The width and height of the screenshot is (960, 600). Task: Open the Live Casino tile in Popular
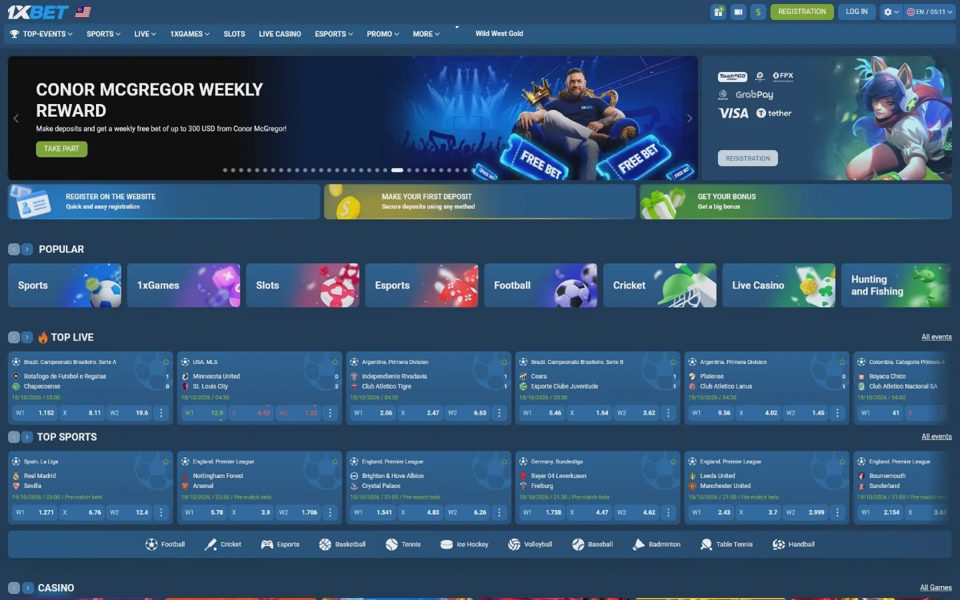coord(779,285)
